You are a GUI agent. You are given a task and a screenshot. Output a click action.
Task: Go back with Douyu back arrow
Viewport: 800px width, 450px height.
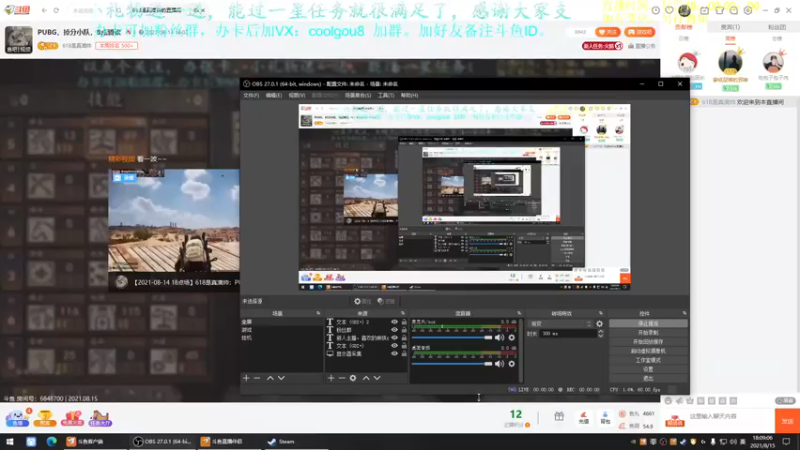(44, 10)
